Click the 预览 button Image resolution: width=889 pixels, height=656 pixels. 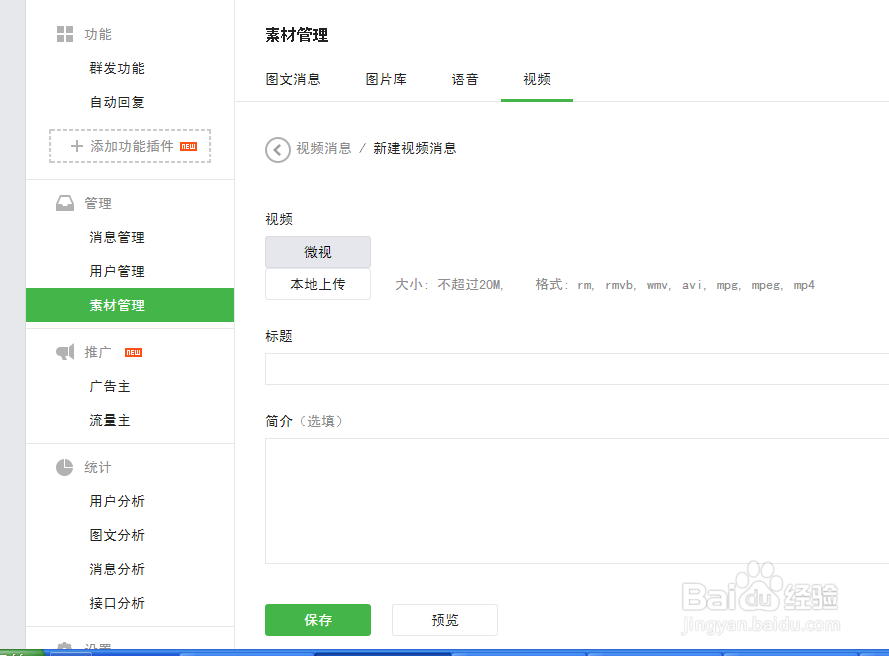point(444,620)
